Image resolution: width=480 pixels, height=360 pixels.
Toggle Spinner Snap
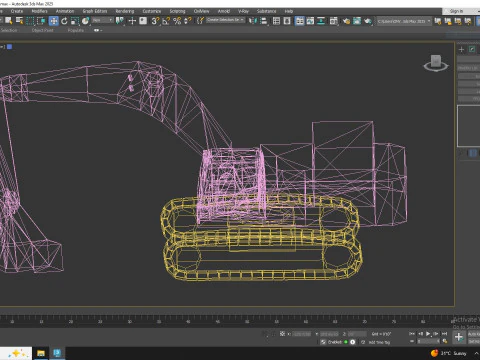188,21
